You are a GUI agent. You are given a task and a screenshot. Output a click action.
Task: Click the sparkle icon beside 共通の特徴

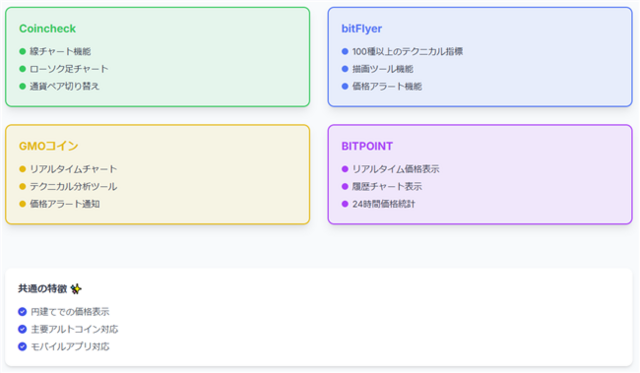tap(76, 289)
